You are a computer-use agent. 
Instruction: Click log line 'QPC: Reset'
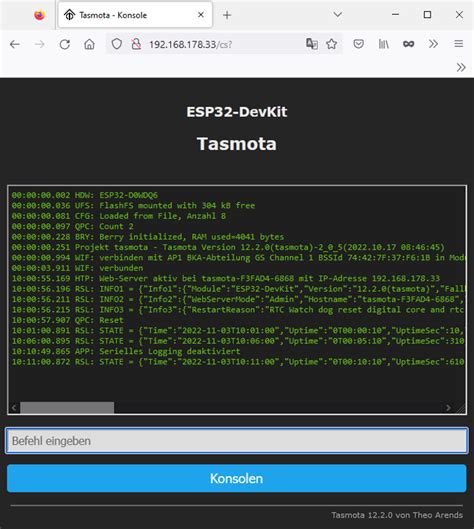click(x=67, y=320)
